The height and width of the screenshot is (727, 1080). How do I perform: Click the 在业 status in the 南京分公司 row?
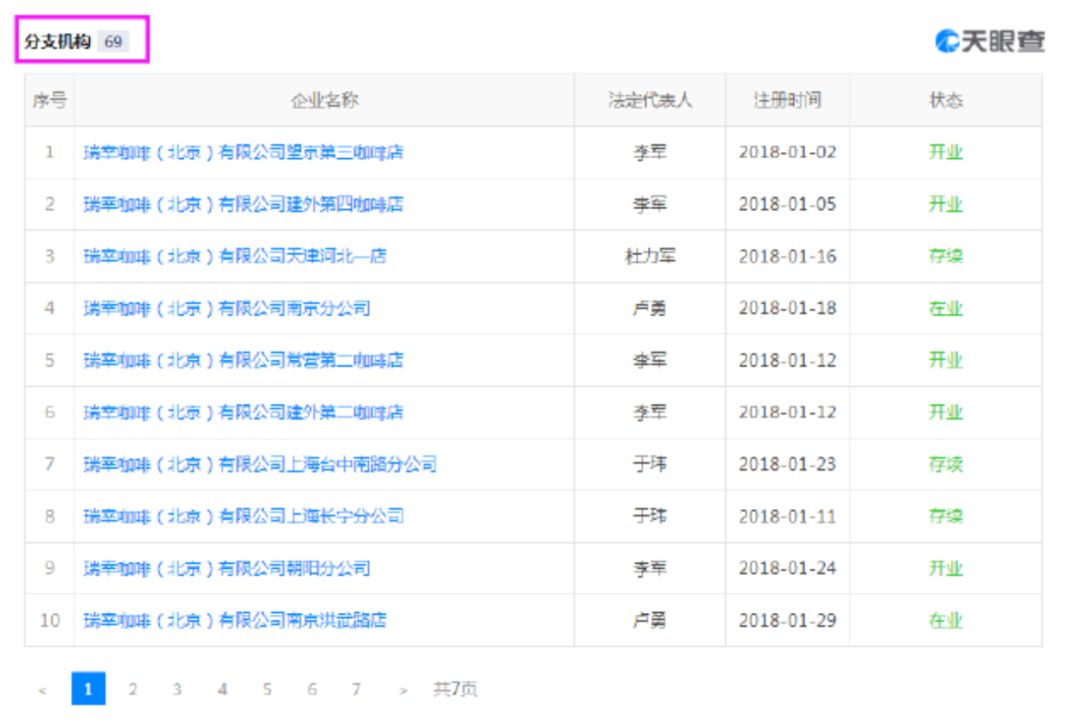coord(946,309)
